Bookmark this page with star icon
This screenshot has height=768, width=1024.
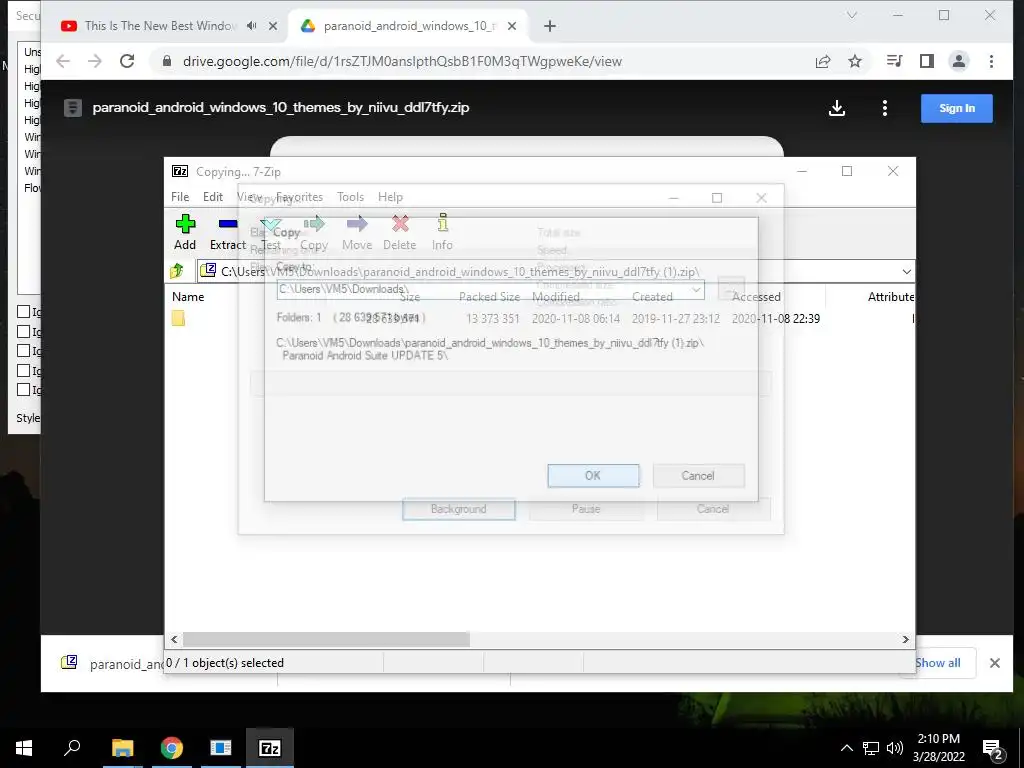[x=855, y=61]
